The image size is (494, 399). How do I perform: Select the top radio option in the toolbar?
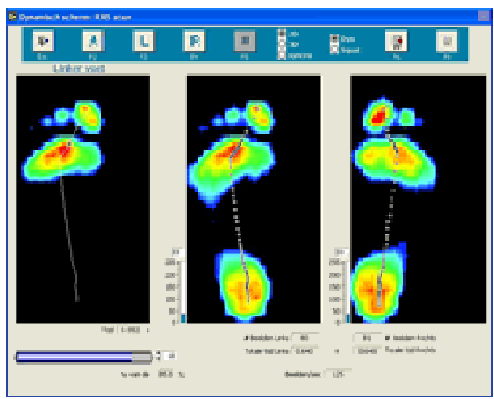(282, 34)
